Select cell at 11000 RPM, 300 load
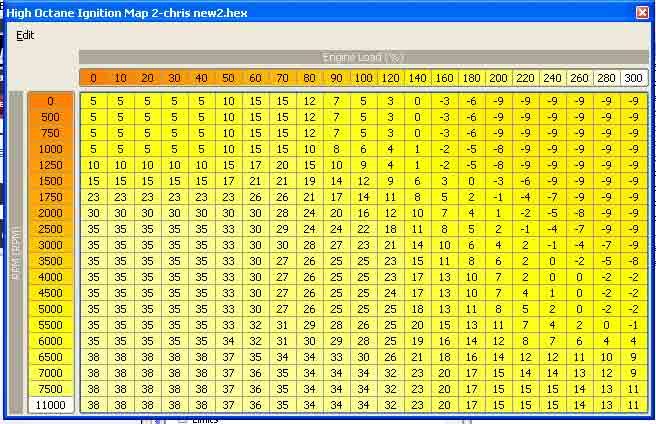Image resolution: width=656 pixels, height=424 pixels. 633,405
